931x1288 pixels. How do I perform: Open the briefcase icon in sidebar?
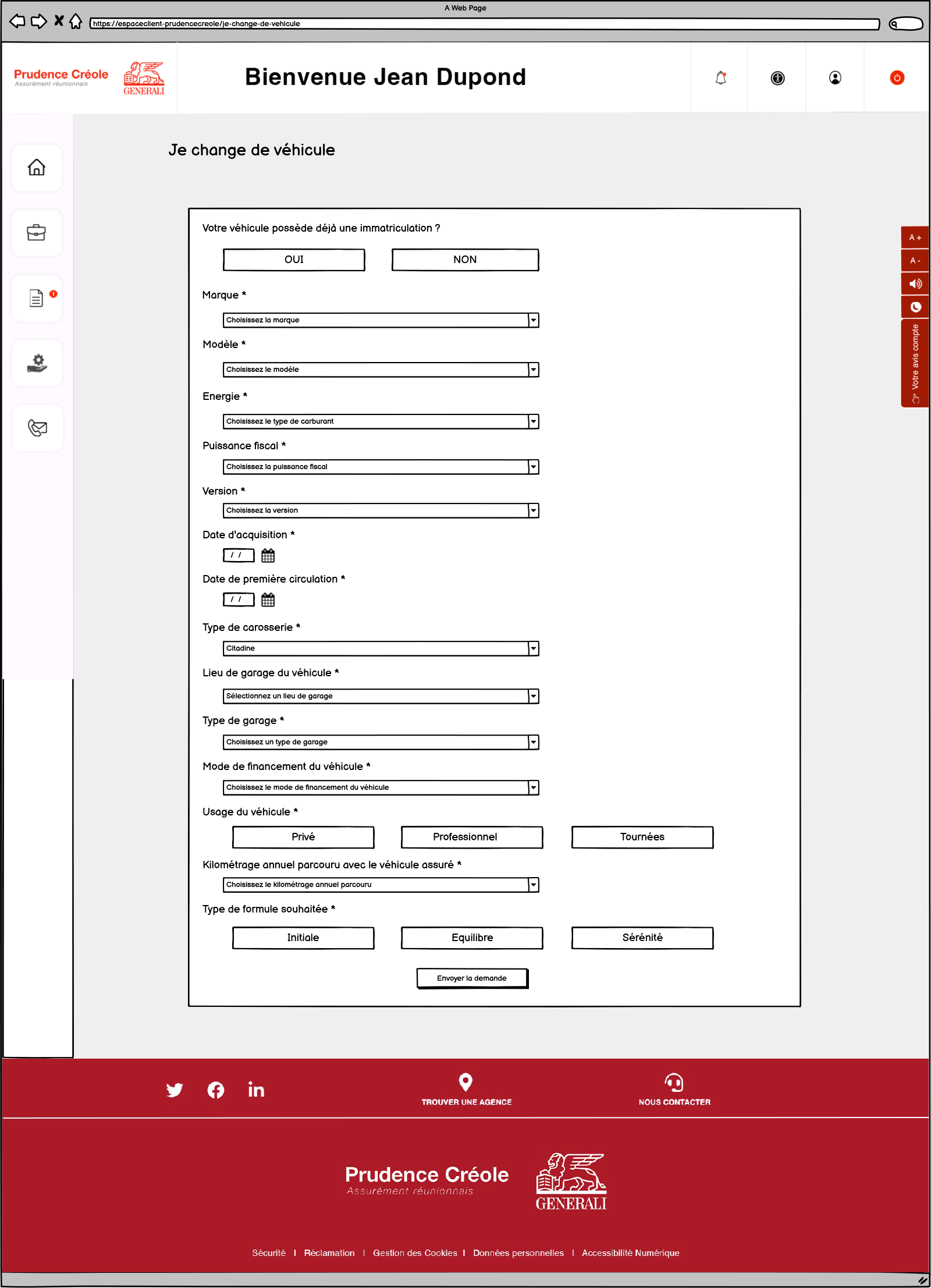[37, 233]
